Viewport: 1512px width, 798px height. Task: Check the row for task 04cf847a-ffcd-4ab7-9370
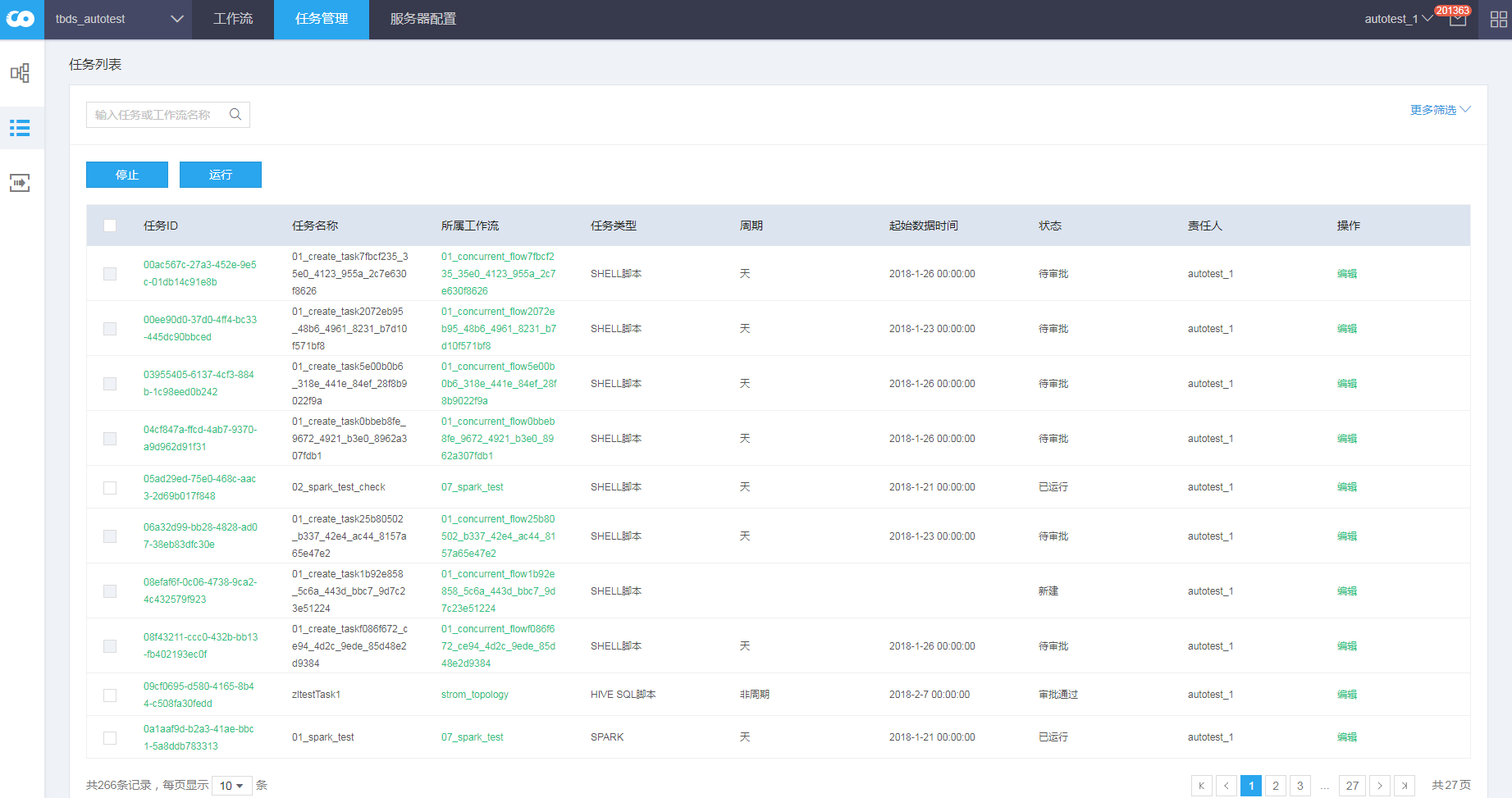[x=110, y=439]
